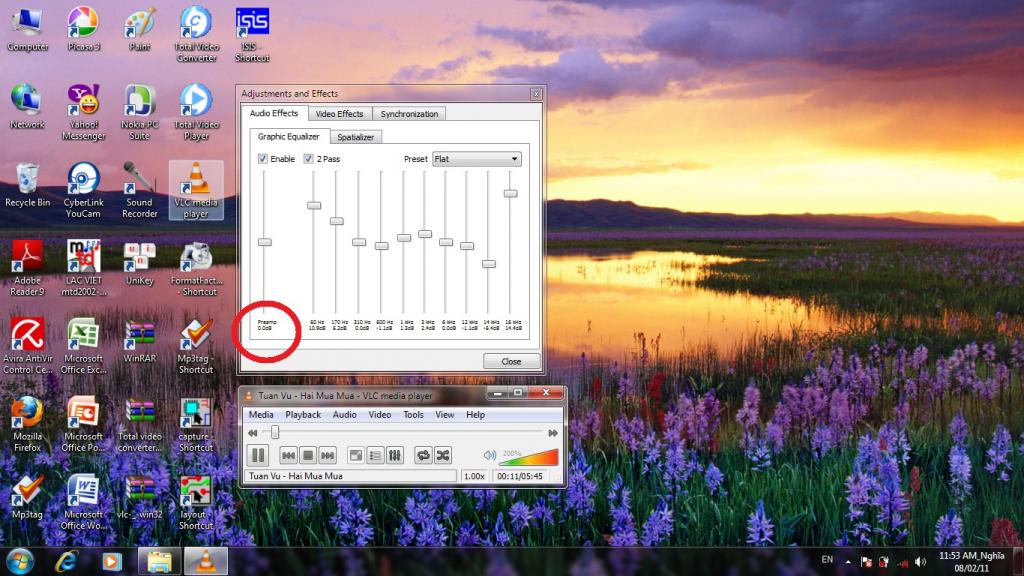Open the Preset dropdown showing Flat

click(477, 159)
